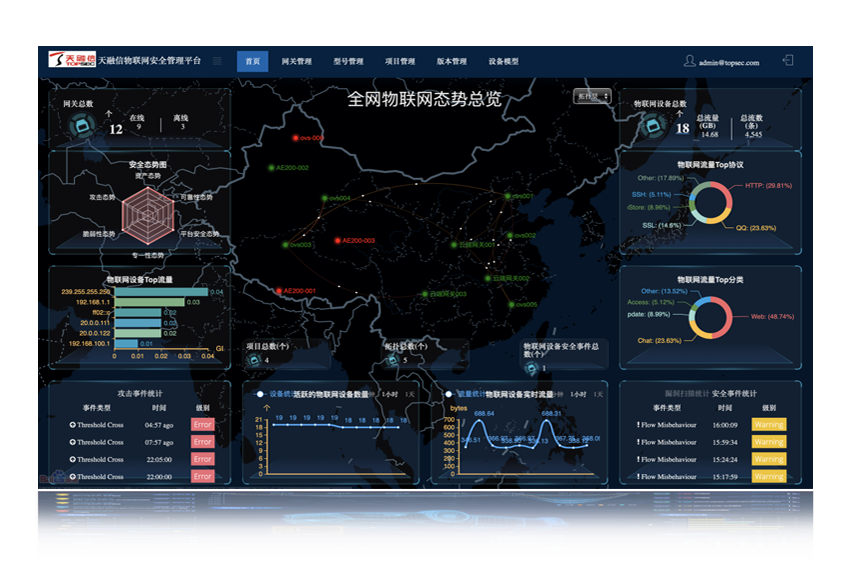850x567 pixels.
Task: Click the TOPSEC logo in the header
Action: coord(72,59)
